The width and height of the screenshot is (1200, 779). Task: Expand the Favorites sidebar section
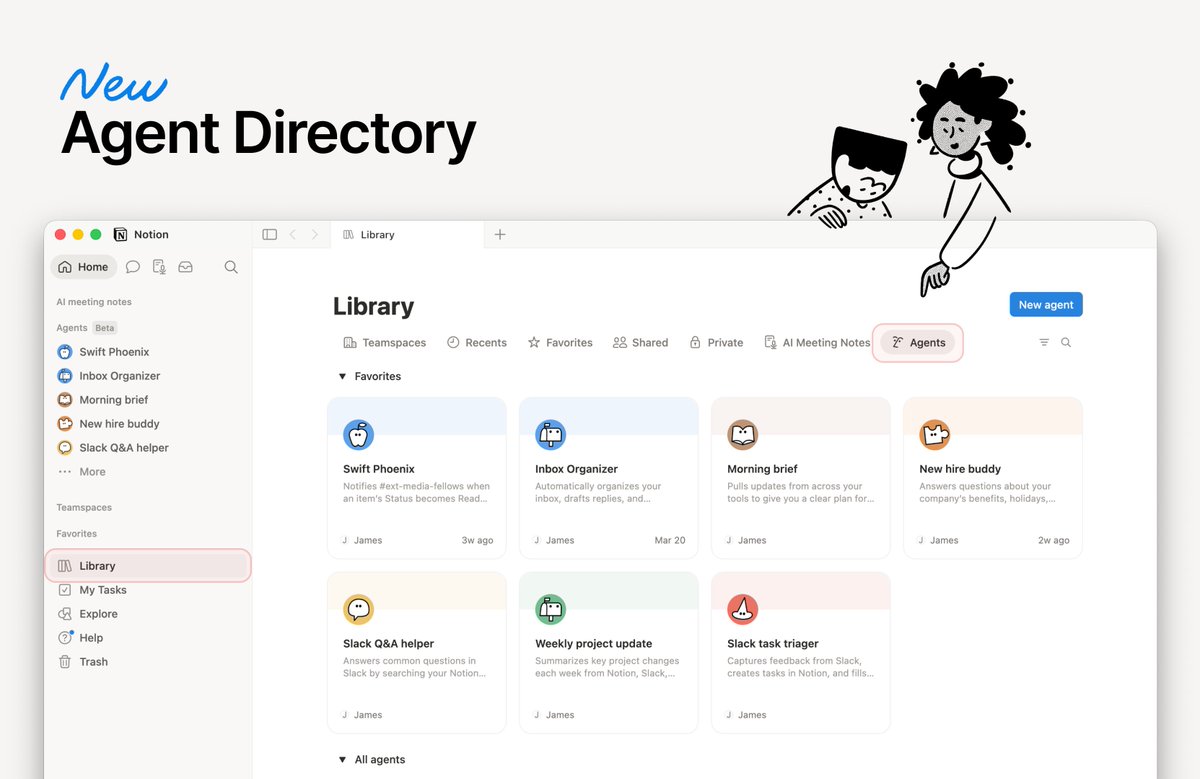point(76,534)
